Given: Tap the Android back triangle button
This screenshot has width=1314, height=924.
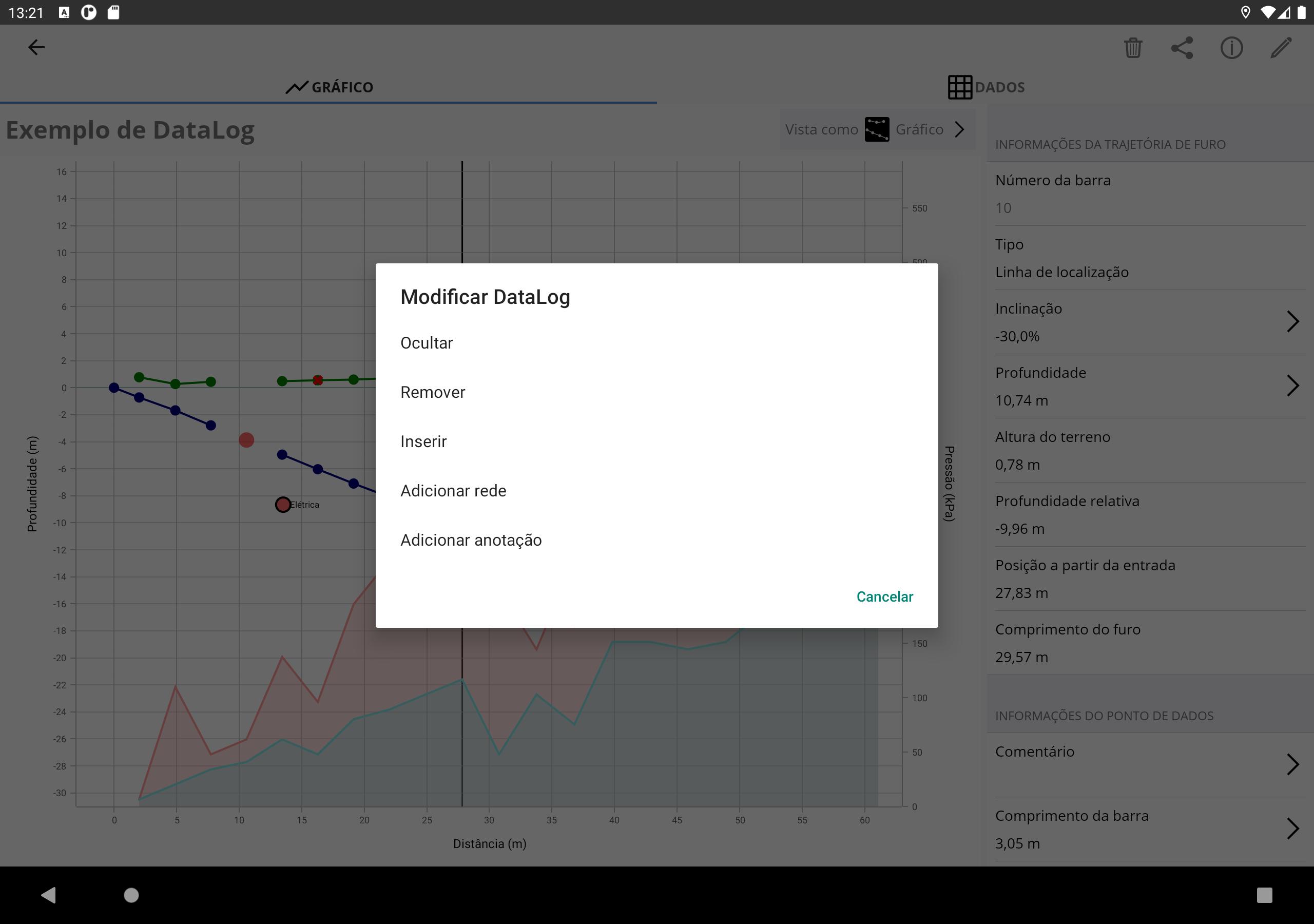Looking at the screenshot, I should click(x=49, y=895).
